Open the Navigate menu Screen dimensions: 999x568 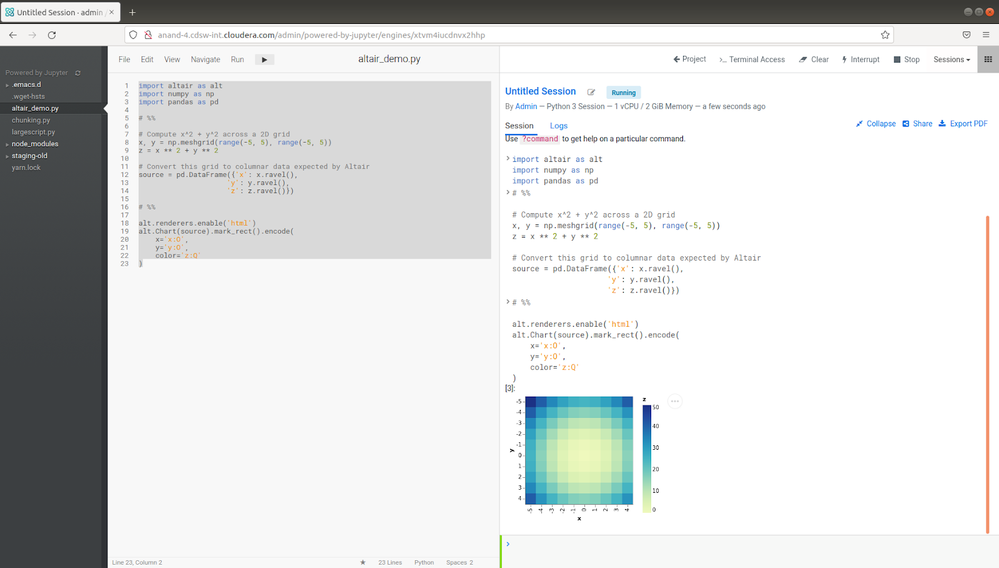pyautogui.click(x=205, y=60)
